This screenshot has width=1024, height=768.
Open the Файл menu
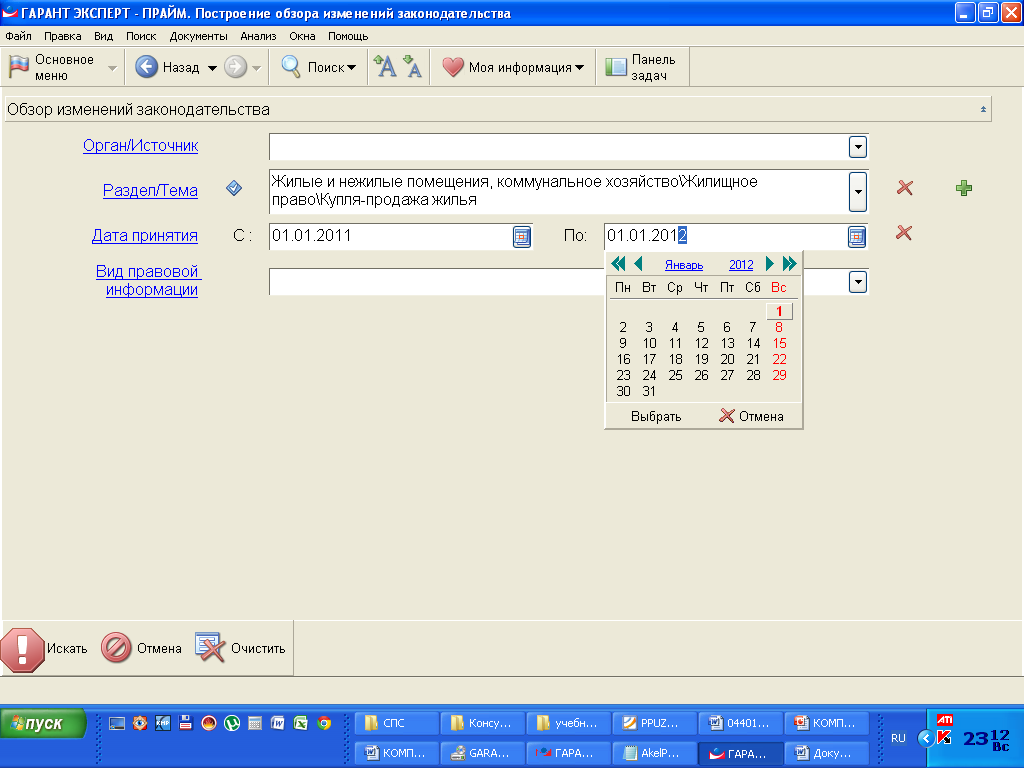18,36
